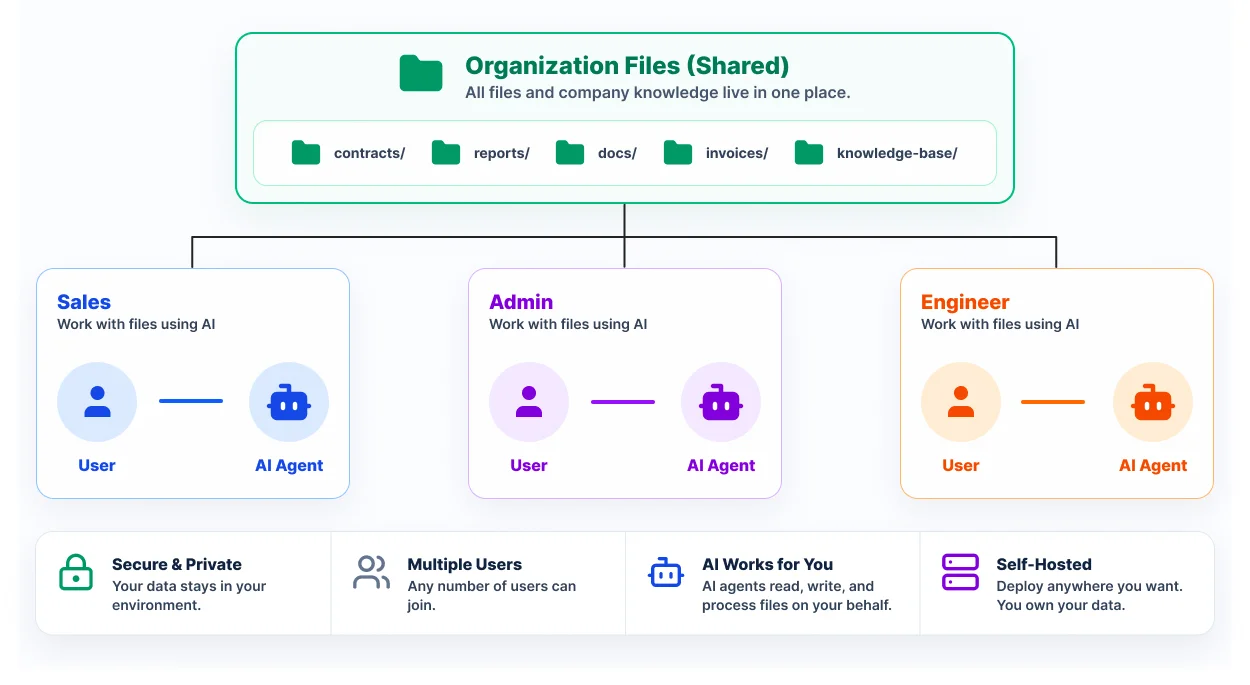Click the purple Admin AI Agent robot icon
1250x685 pixels.
click(721, 402)
